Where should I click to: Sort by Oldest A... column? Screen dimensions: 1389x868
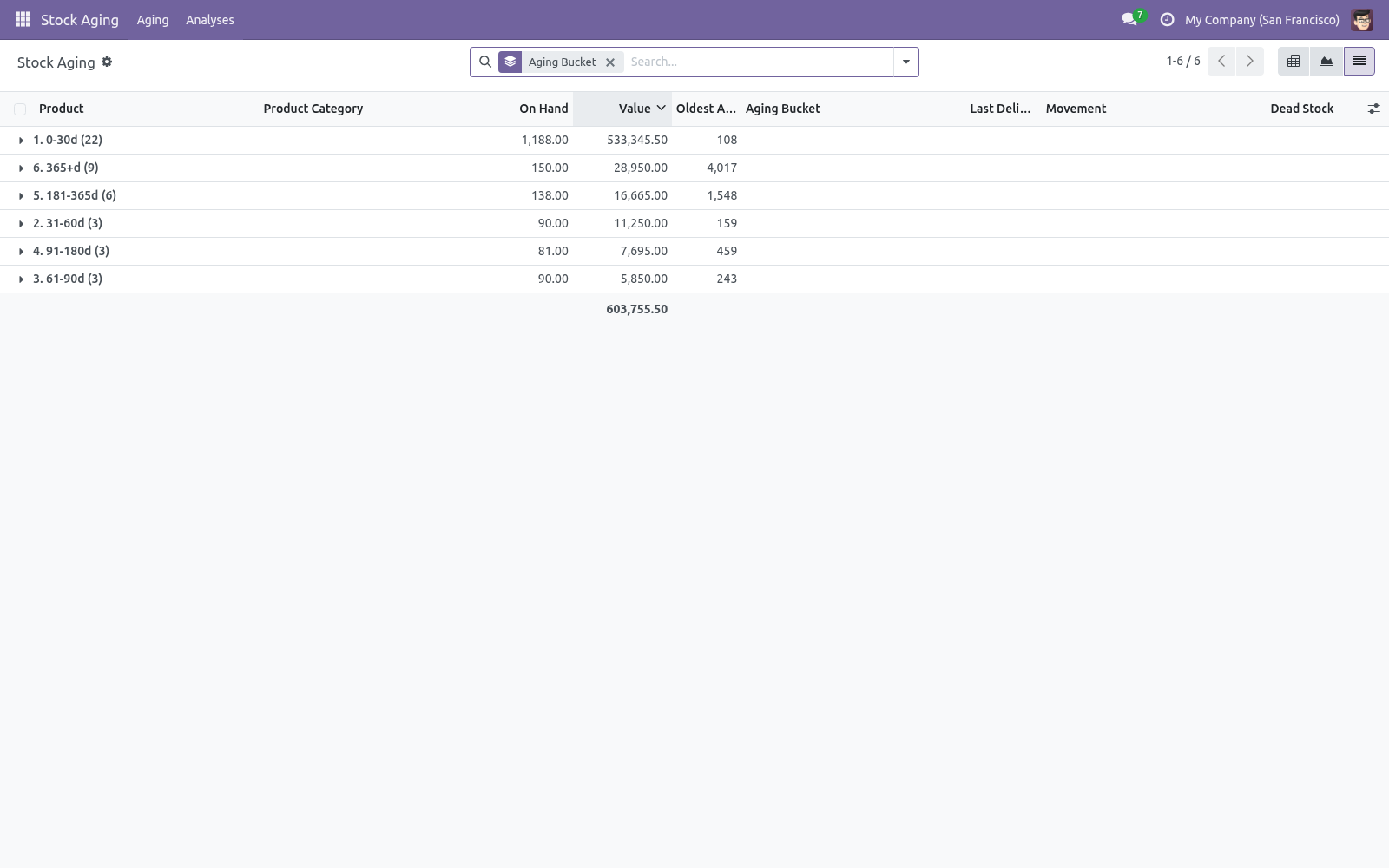click(x=706, y=108)
